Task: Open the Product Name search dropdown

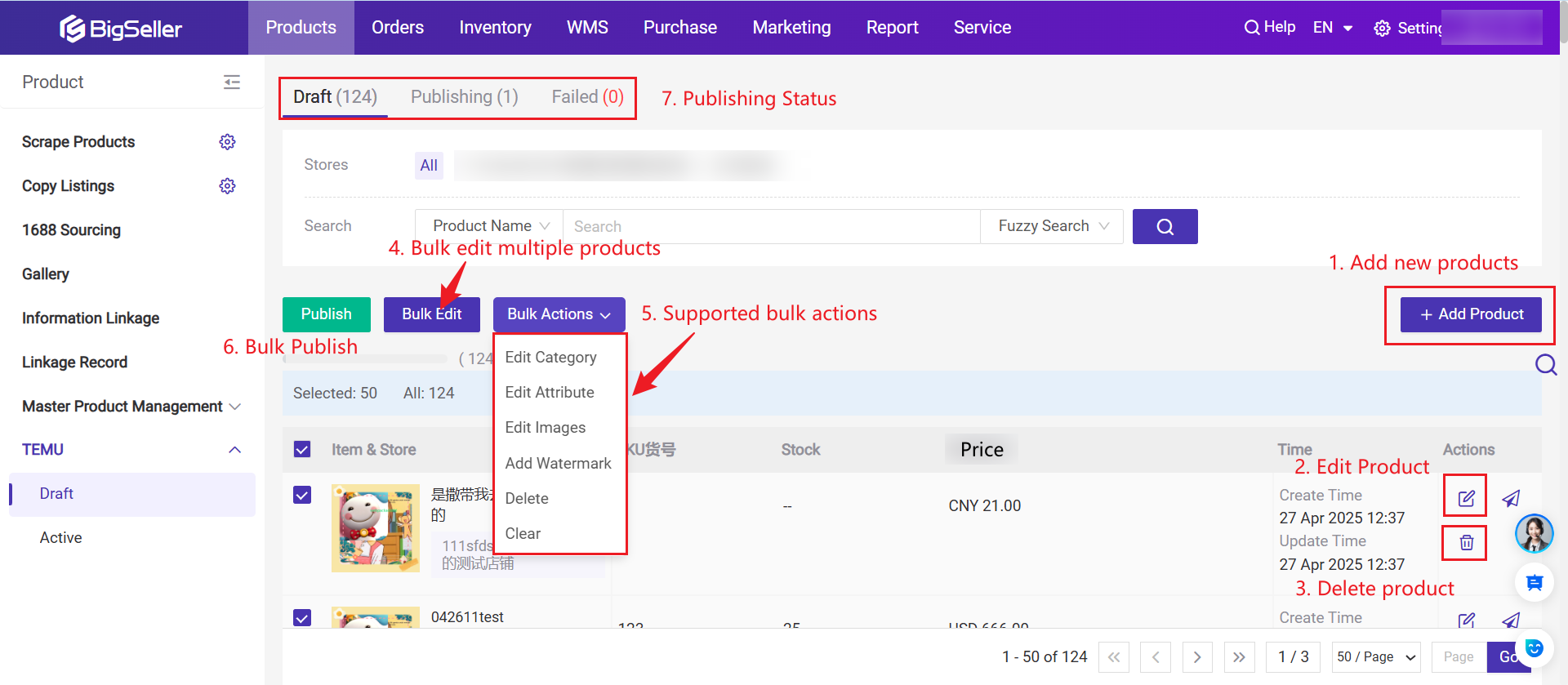Action: pos(489,226)
